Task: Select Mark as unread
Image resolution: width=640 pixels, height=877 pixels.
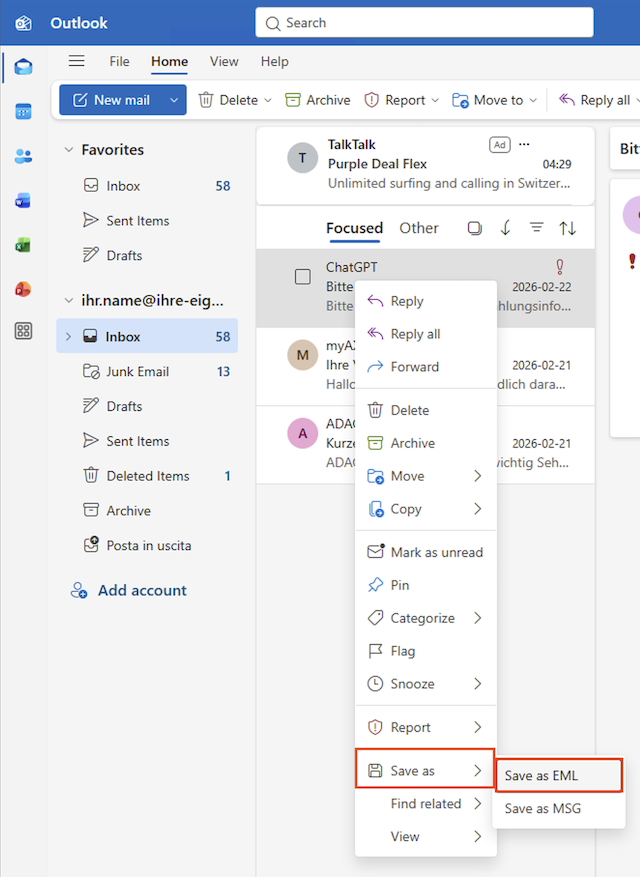Action: [426, 553]
